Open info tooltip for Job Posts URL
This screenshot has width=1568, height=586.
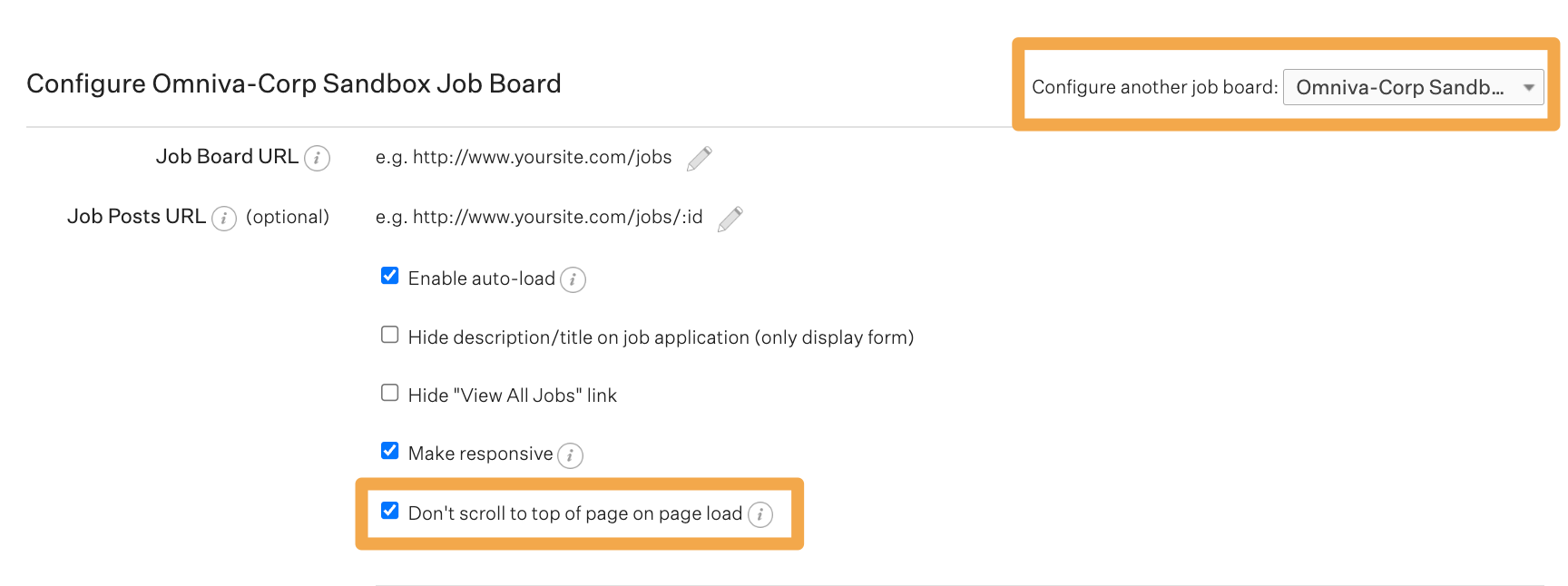(x=224, y=218)
